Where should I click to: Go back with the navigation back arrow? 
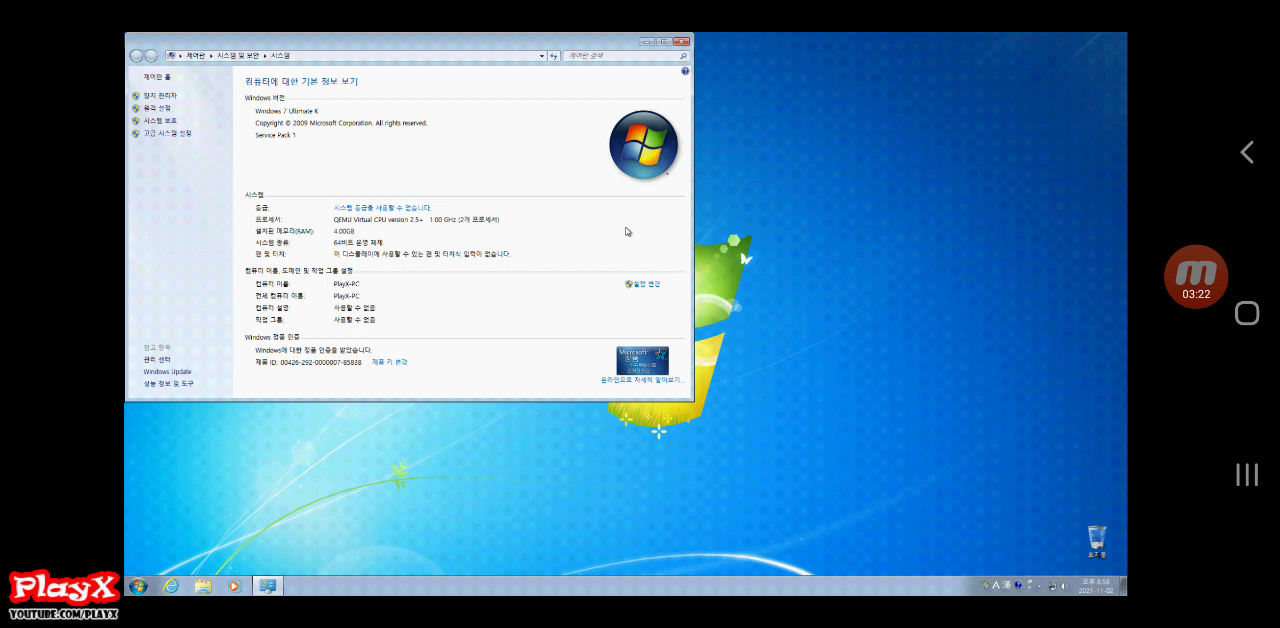click(137, 56)
